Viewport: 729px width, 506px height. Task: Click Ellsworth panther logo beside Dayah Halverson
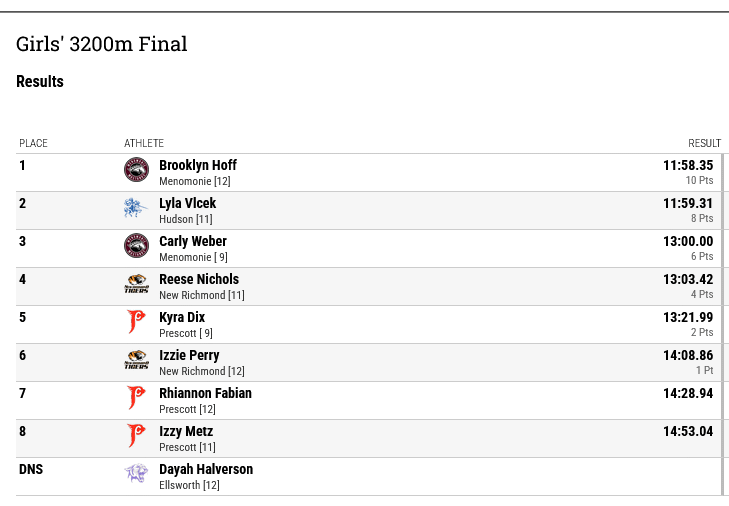[x=136, y=473]
